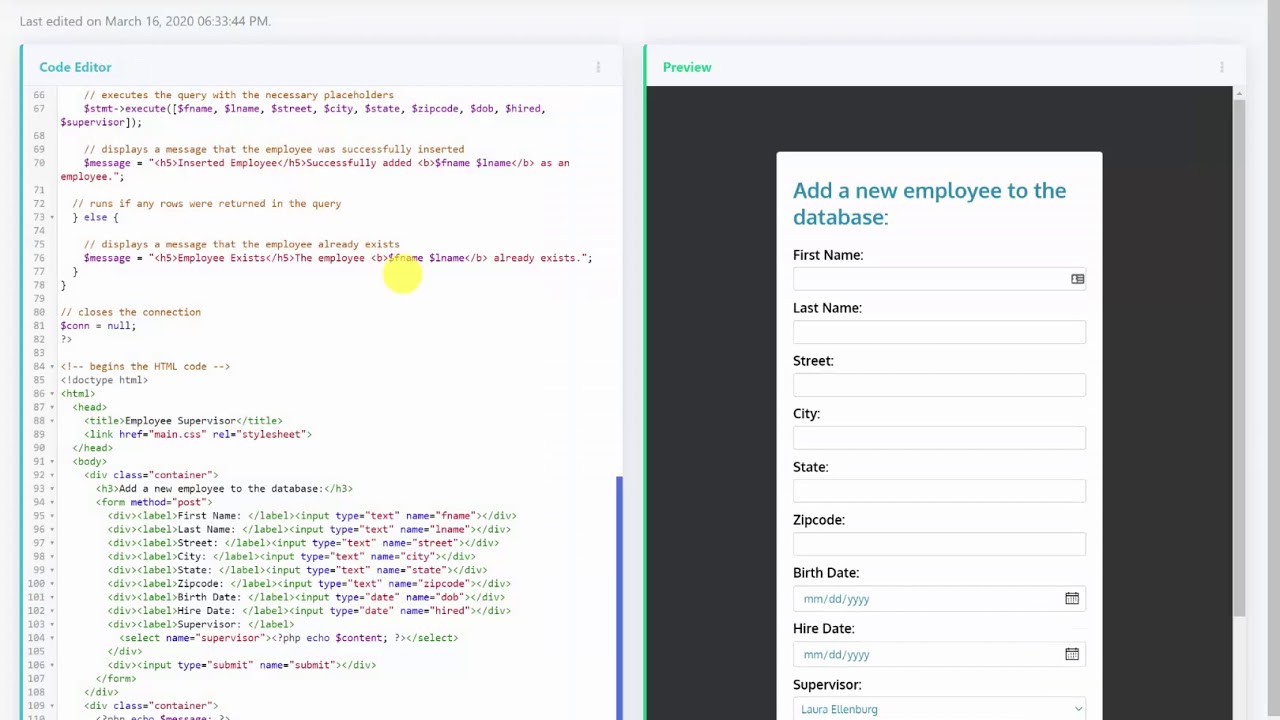
Task: Click line number 80 in the gutter
Action: tap(38, 312)
